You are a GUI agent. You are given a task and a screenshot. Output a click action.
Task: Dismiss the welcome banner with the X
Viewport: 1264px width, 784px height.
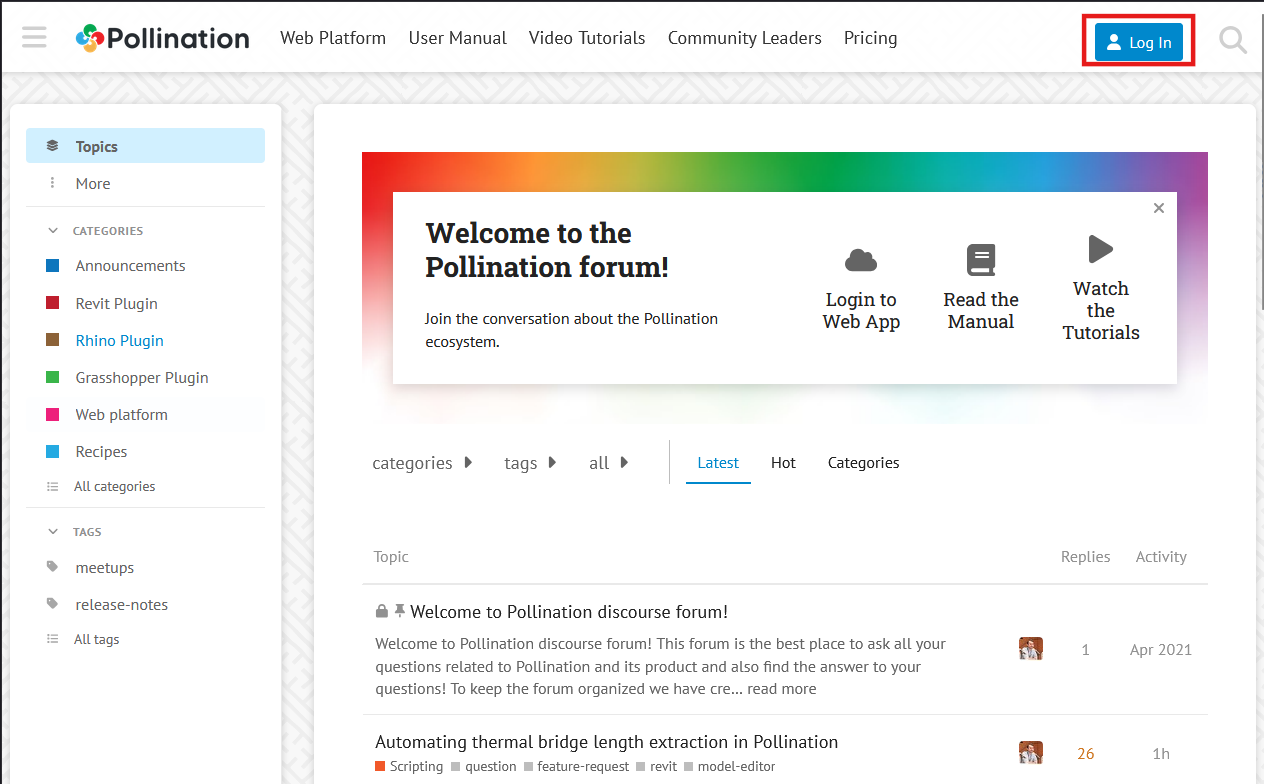pos(1158,208)
